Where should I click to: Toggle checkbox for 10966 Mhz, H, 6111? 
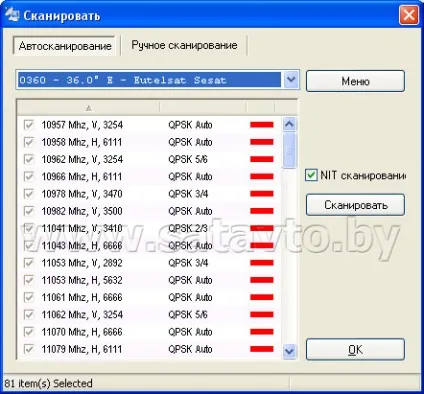tap(29, 177)
